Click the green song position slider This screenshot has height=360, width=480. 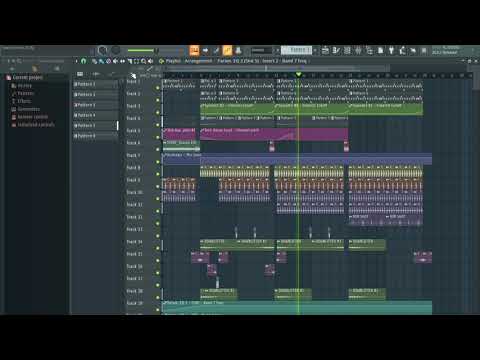pos(143,50)
